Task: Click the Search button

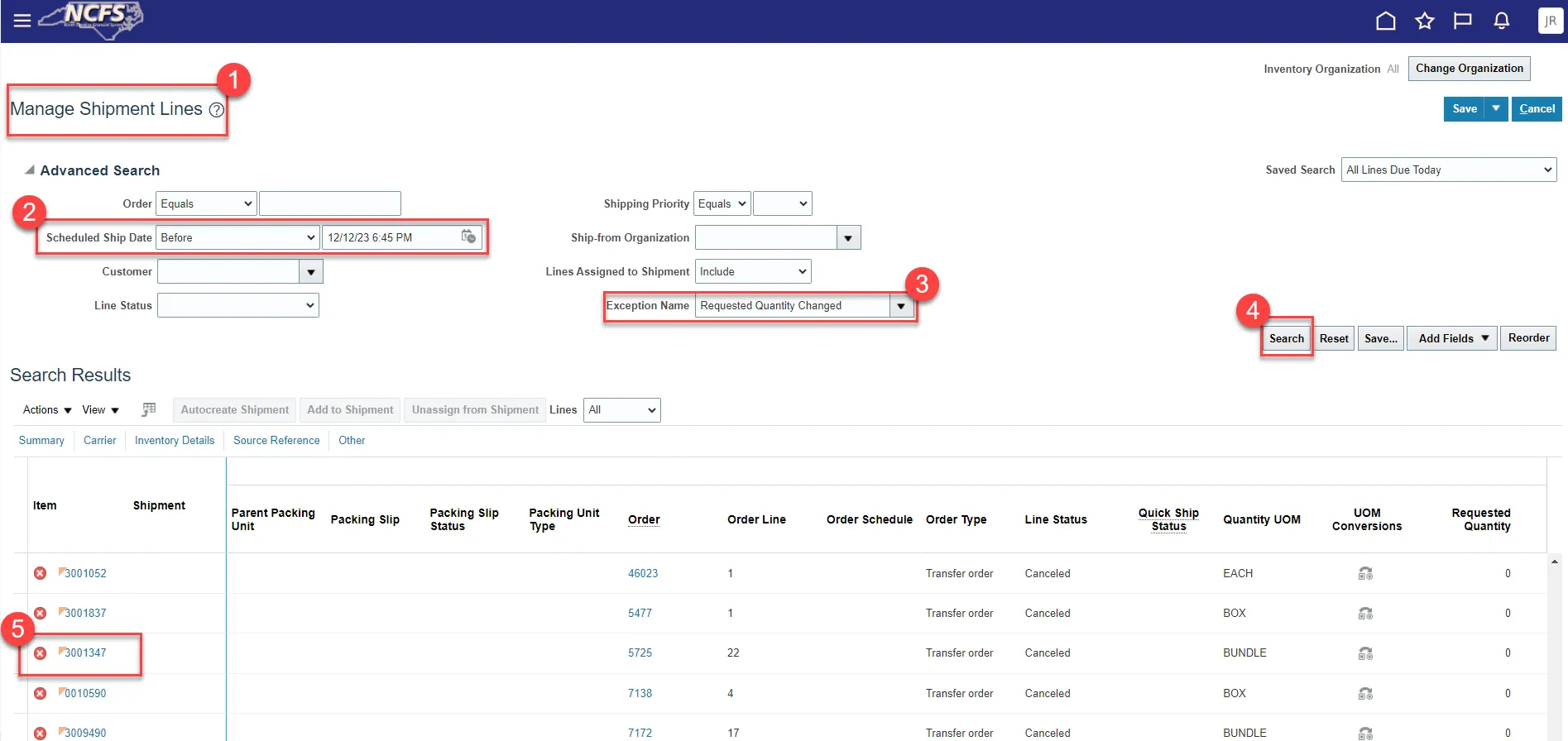Action: point(1286,338)
